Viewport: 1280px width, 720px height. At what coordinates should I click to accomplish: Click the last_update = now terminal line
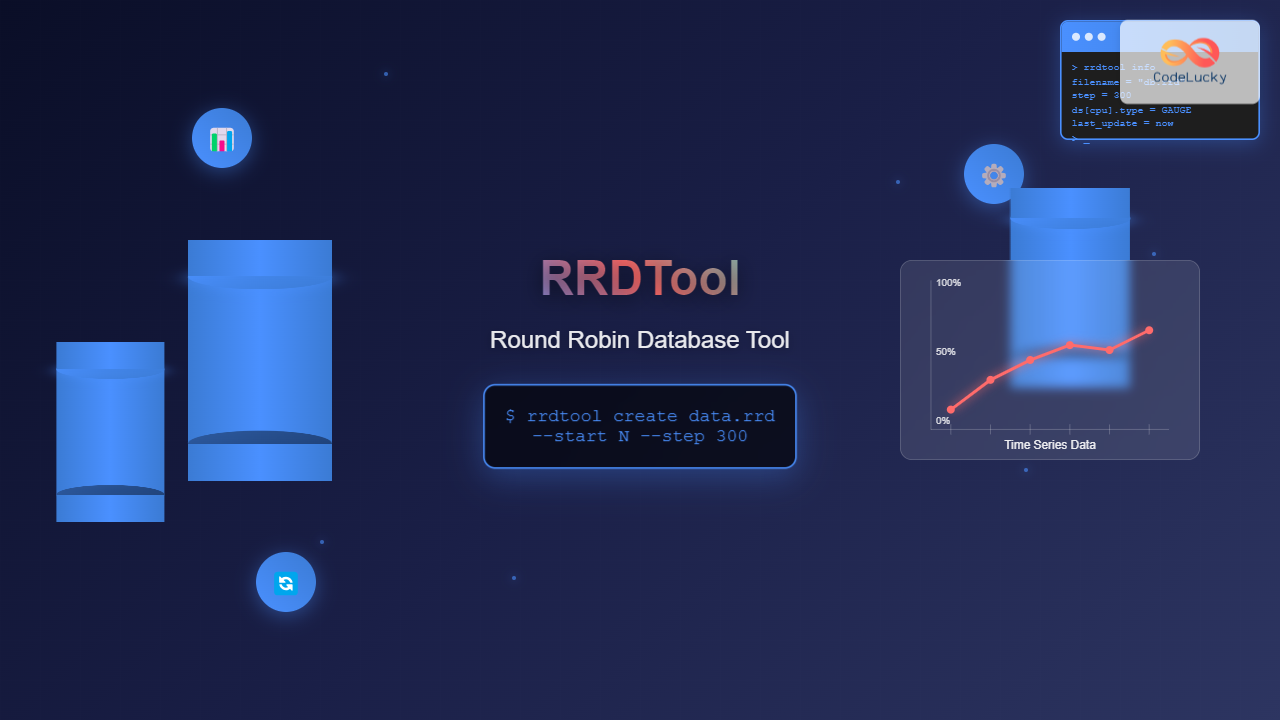[1122, 123]
